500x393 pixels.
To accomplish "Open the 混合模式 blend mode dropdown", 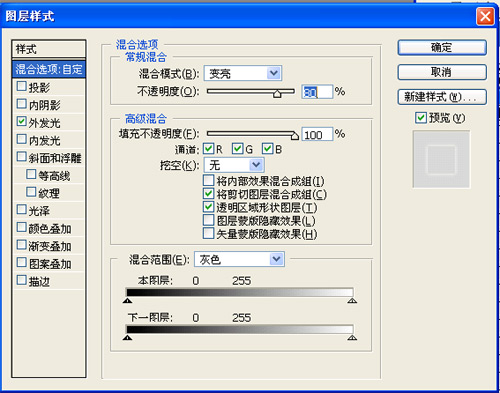I will 243,73.
